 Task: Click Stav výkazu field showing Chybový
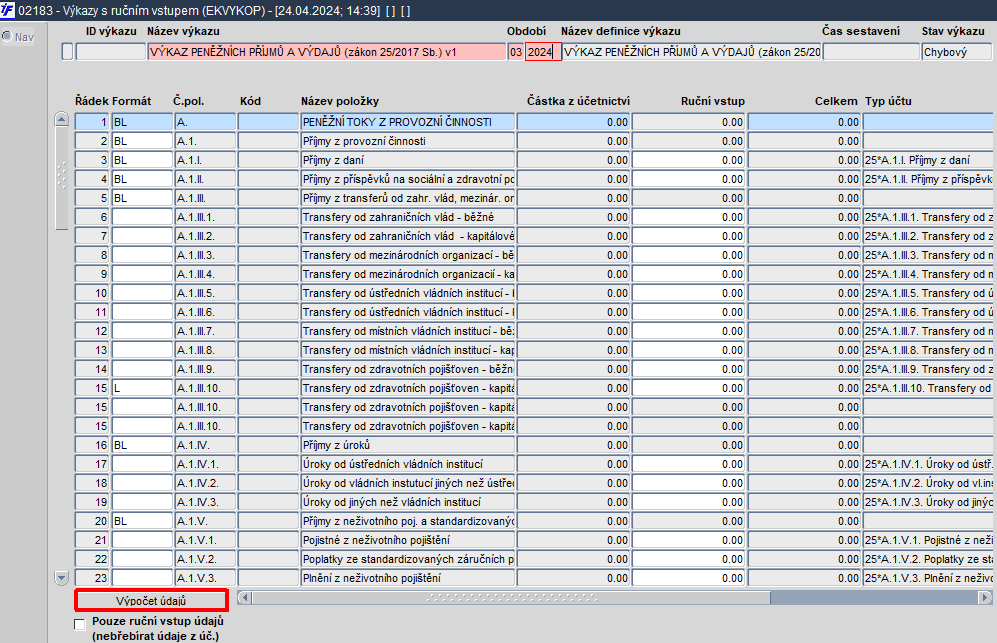956,52
